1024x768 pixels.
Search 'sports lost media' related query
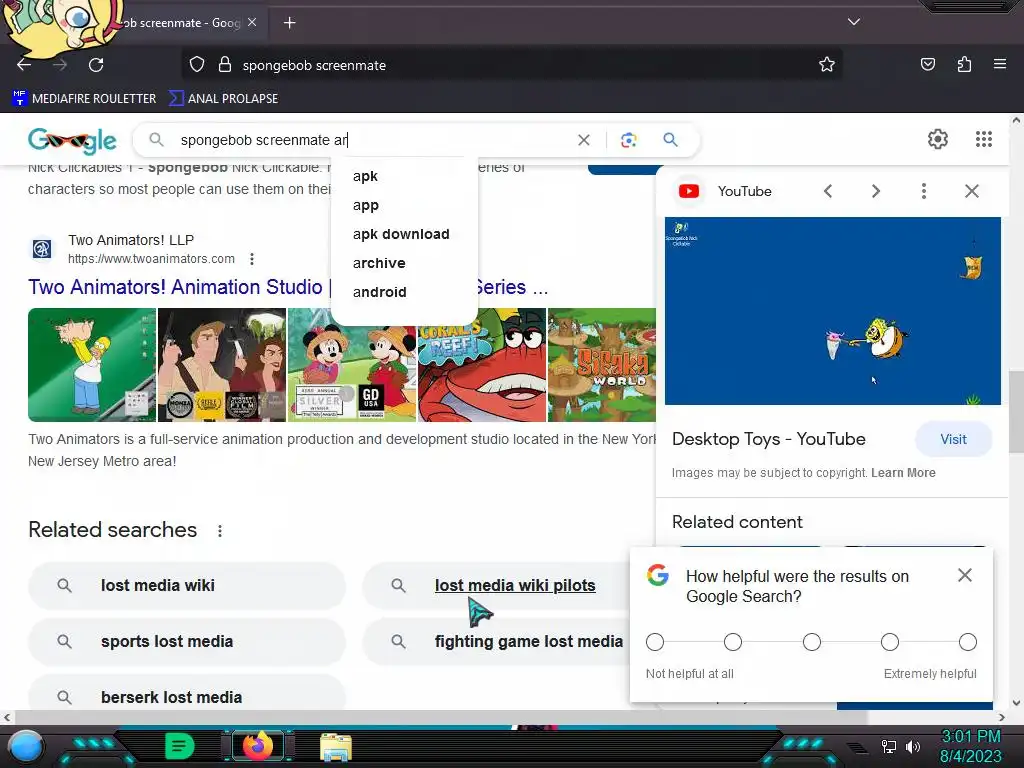click(x=187, y=641)
